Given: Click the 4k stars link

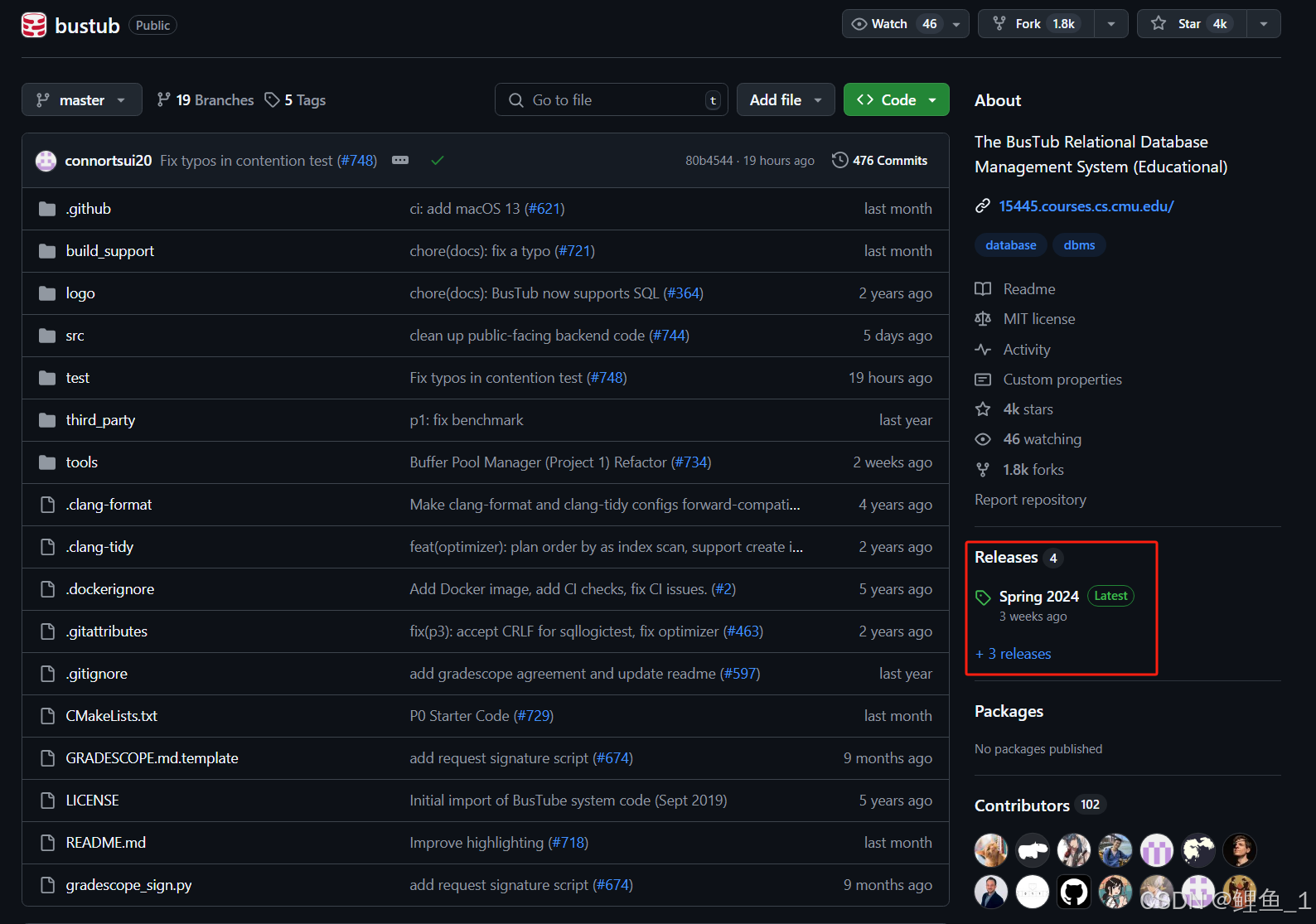Looking at the screenshot, I should click(x=1028, y=409).
